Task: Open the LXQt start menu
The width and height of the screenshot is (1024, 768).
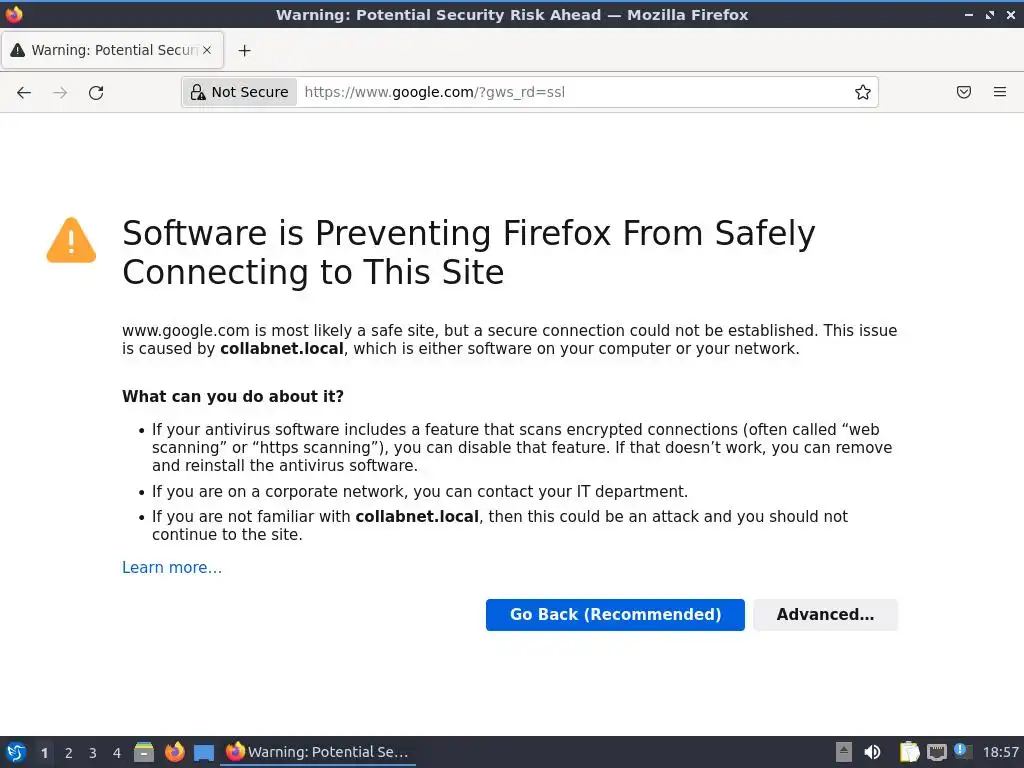Action: pos(16,752)
